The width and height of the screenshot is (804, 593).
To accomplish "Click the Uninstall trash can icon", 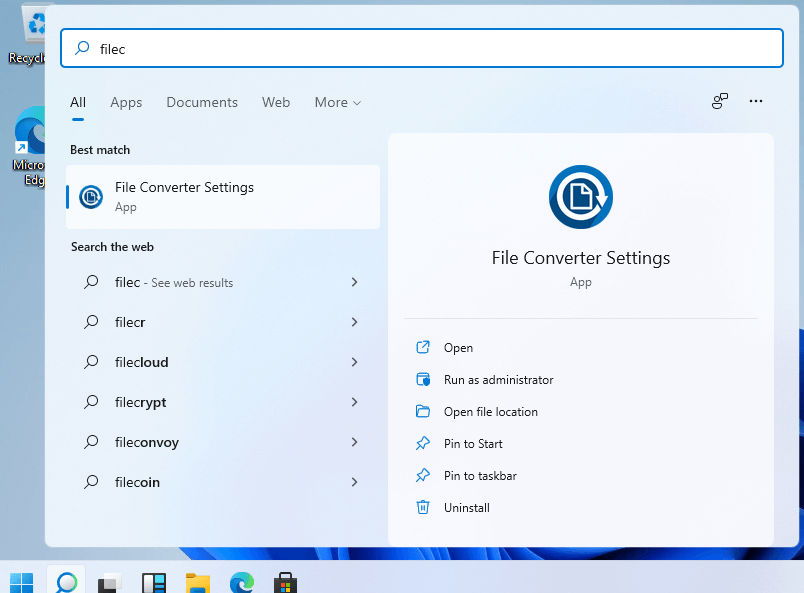I will [423, 507].
